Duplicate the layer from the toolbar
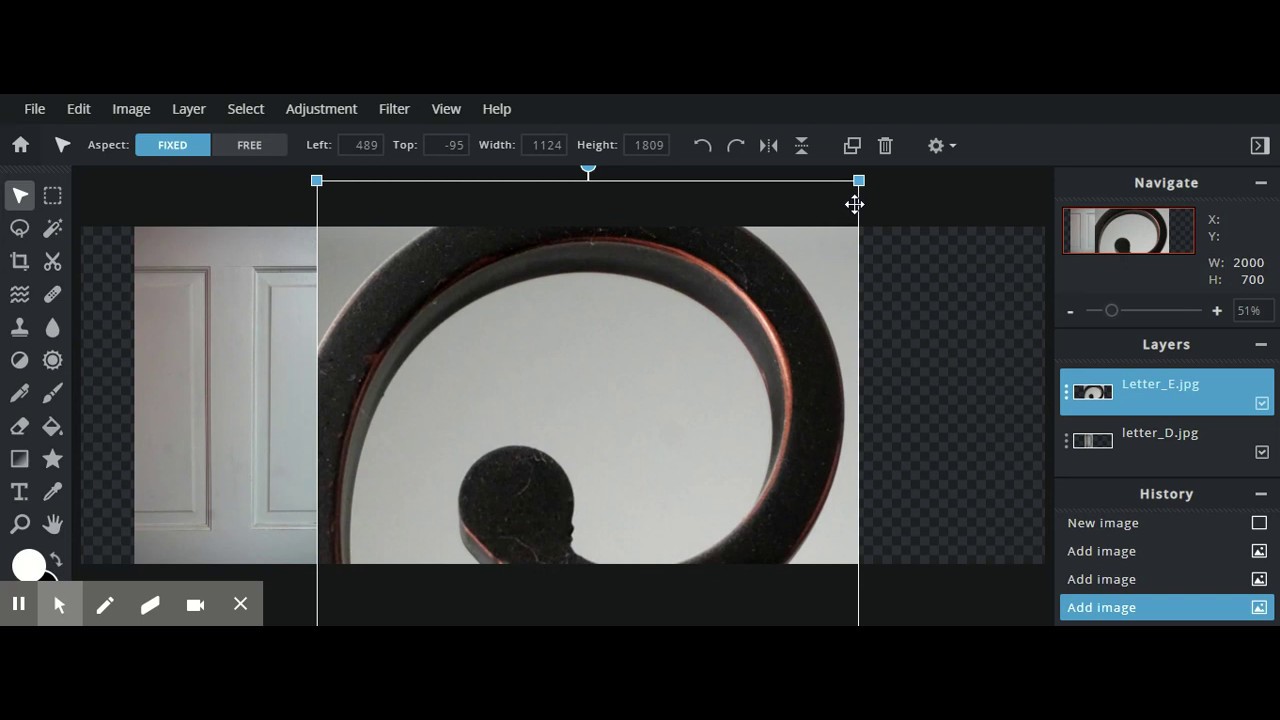 852,146
